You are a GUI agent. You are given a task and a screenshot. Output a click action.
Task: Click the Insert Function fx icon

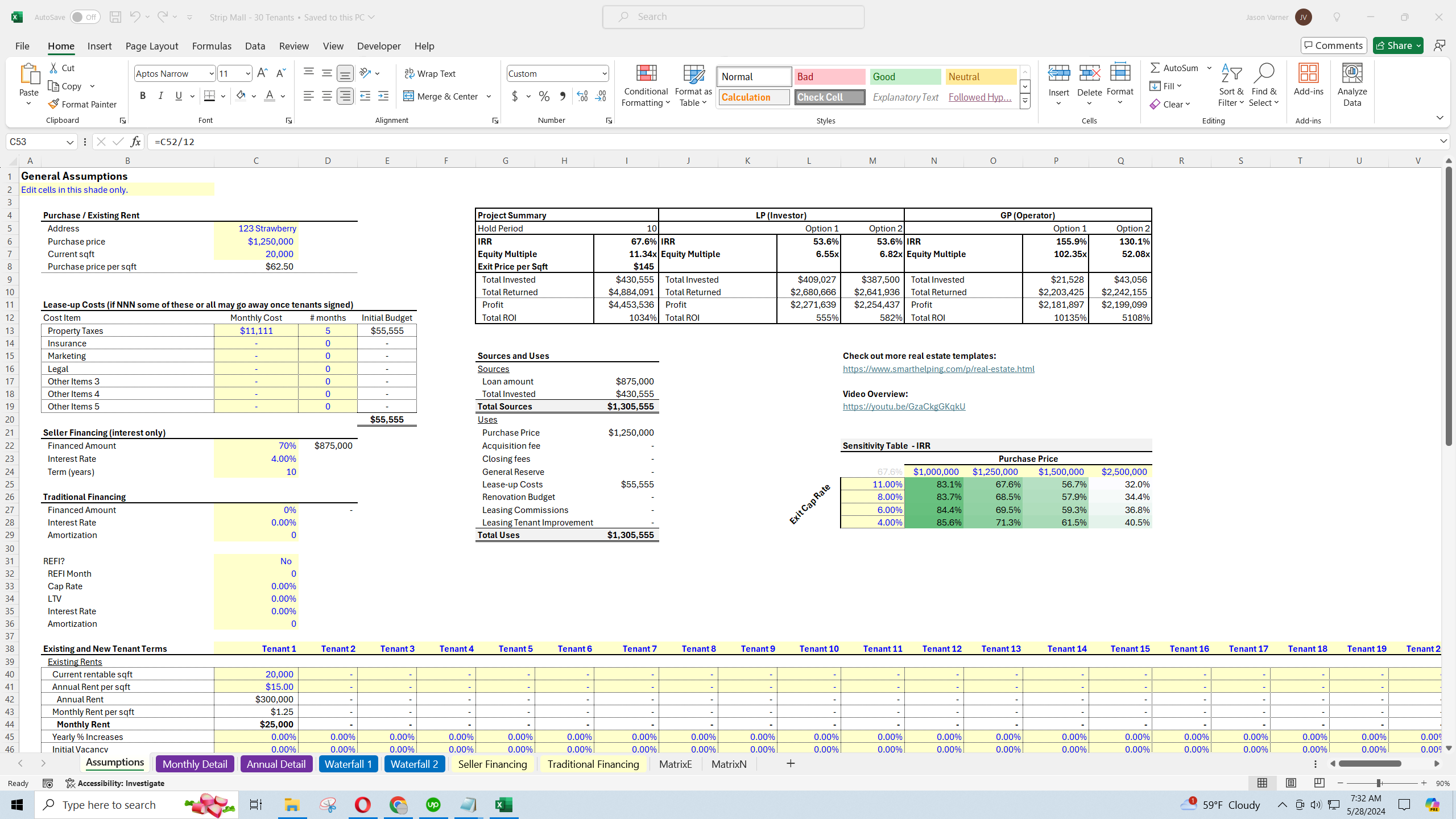(x=135, y=142)
